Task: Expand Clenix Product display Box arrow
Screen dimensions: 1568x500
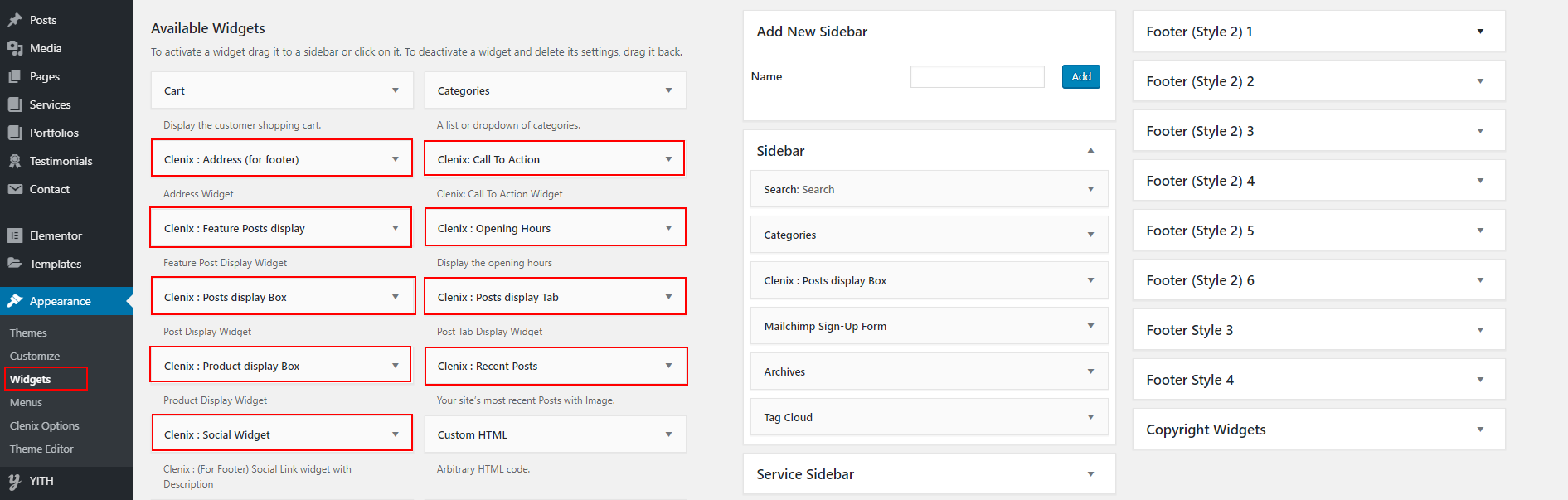Action: tap(396, 366)
